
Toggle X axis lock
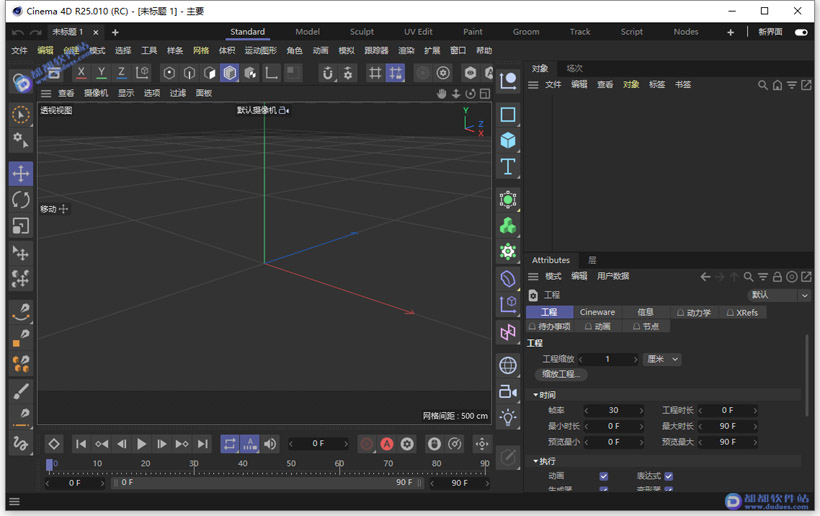point(81,73)
